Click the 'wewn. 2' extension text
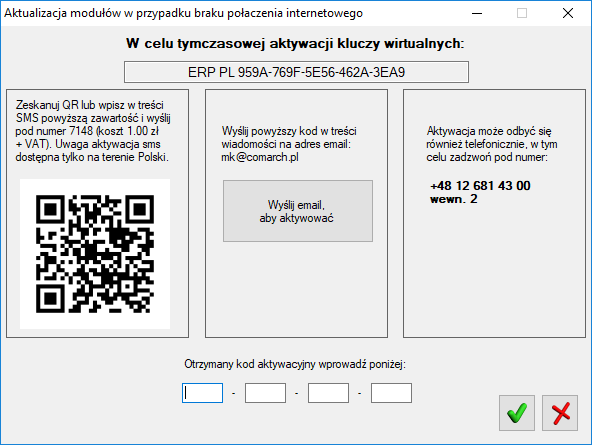 (453, 199)
